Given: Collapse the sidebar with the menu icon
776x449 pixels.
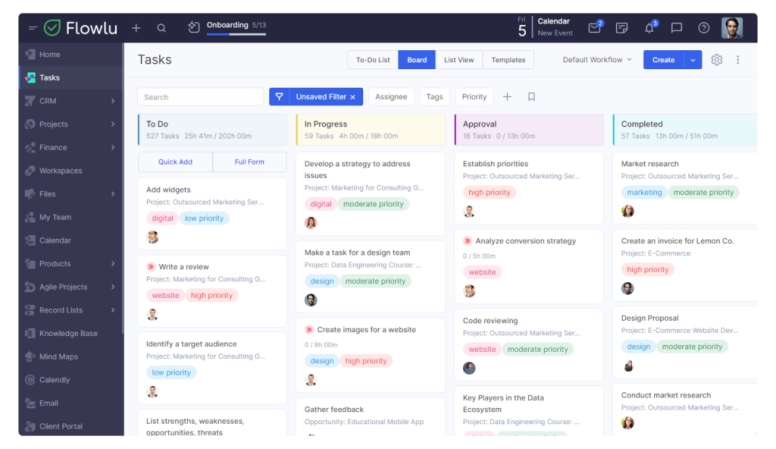Looking at the screenshot, I should point(33,28).
